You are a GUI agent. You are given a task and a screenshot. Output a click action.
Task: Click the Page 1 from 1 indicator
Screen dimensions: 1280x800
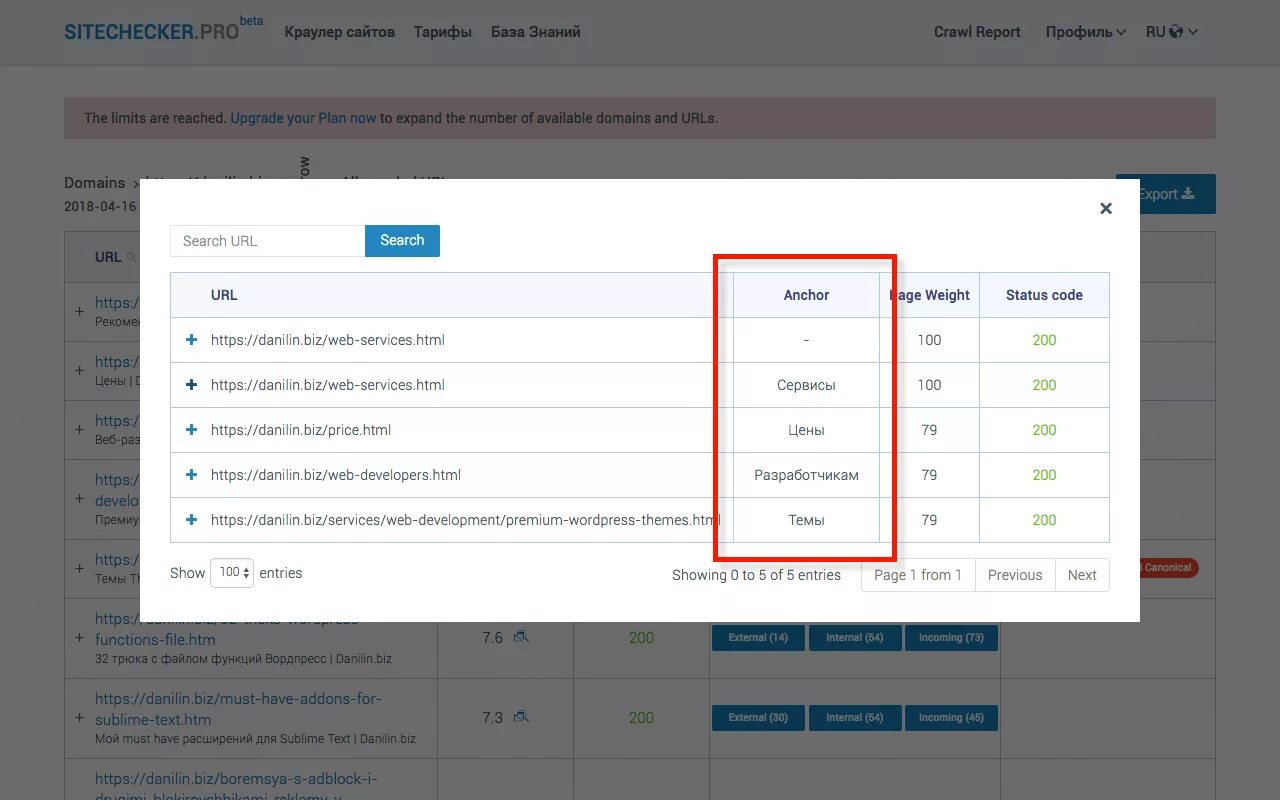(918, 575)
